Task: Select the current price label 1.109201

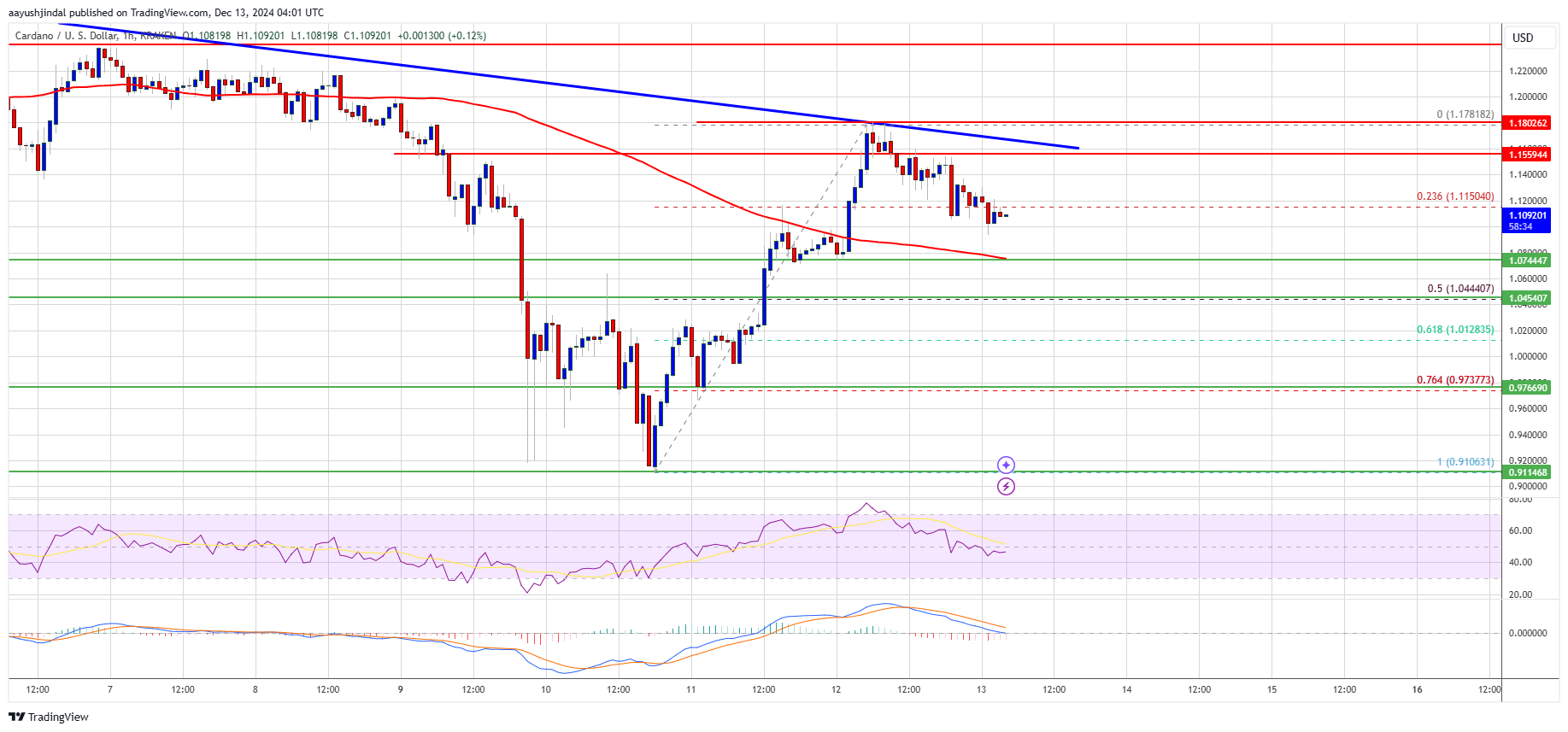Action: coord(1526,215)
